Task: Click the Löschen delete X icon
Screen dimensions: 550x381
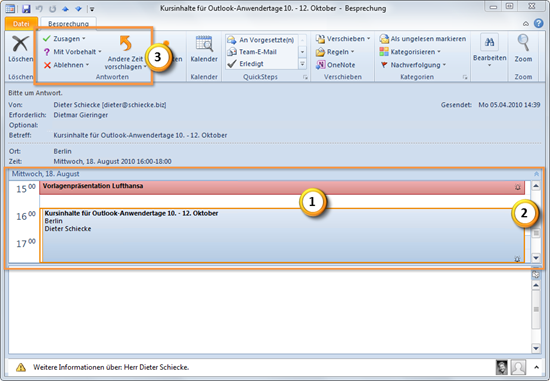Action: pos(20,44)
